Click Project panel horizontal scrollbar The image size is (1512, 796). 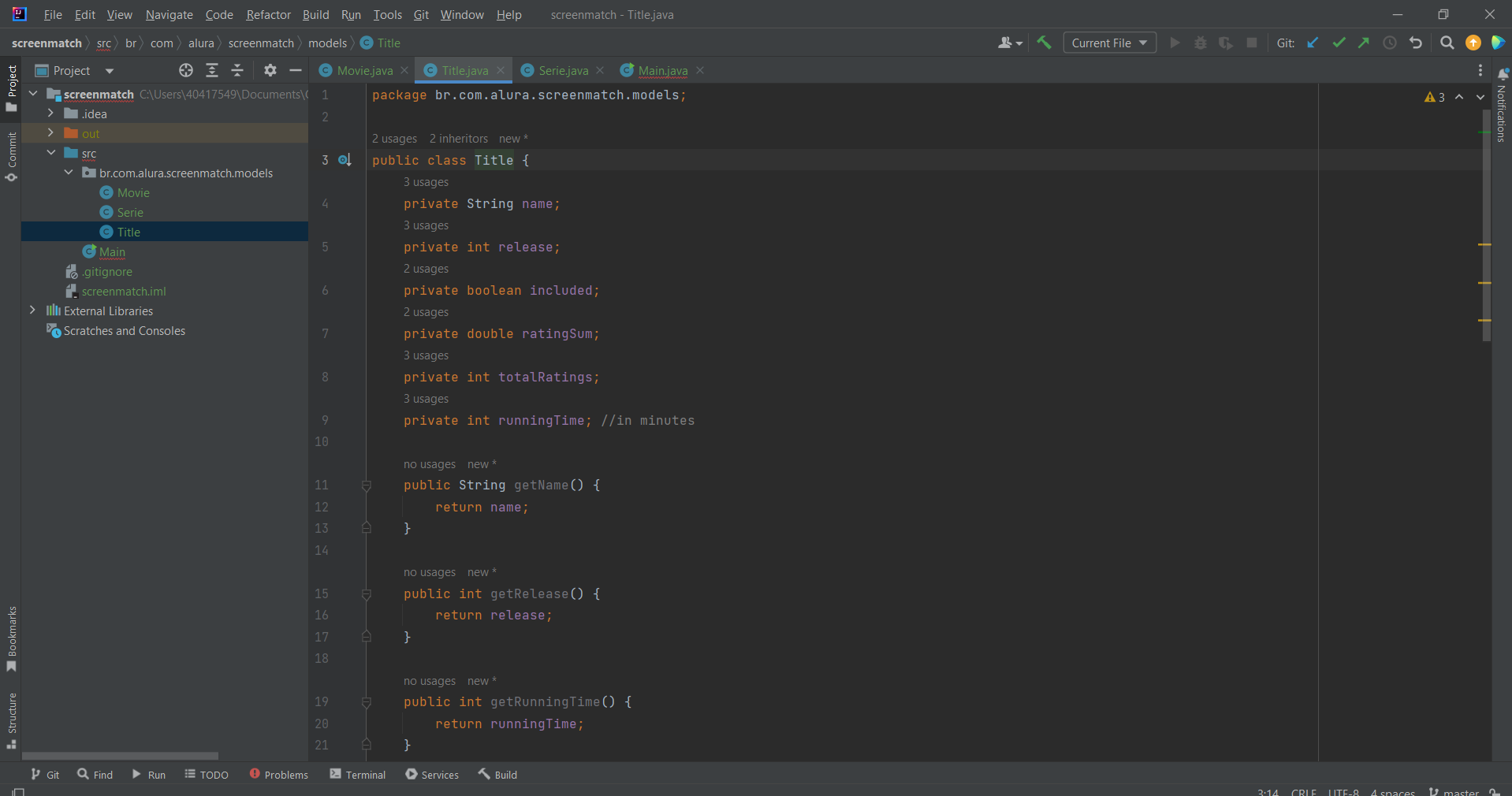point(120,755)
